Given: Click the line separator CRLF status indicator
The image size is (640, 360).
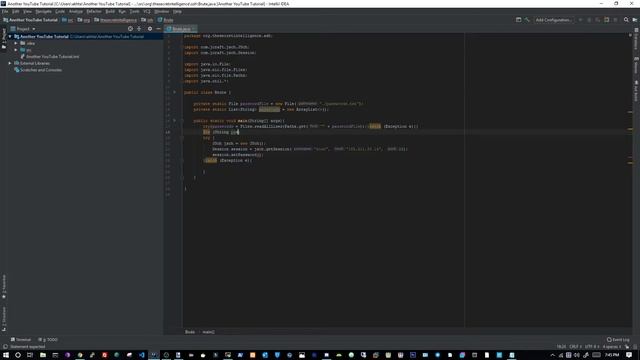Looking at the screenshot, I should click(575, 347).
